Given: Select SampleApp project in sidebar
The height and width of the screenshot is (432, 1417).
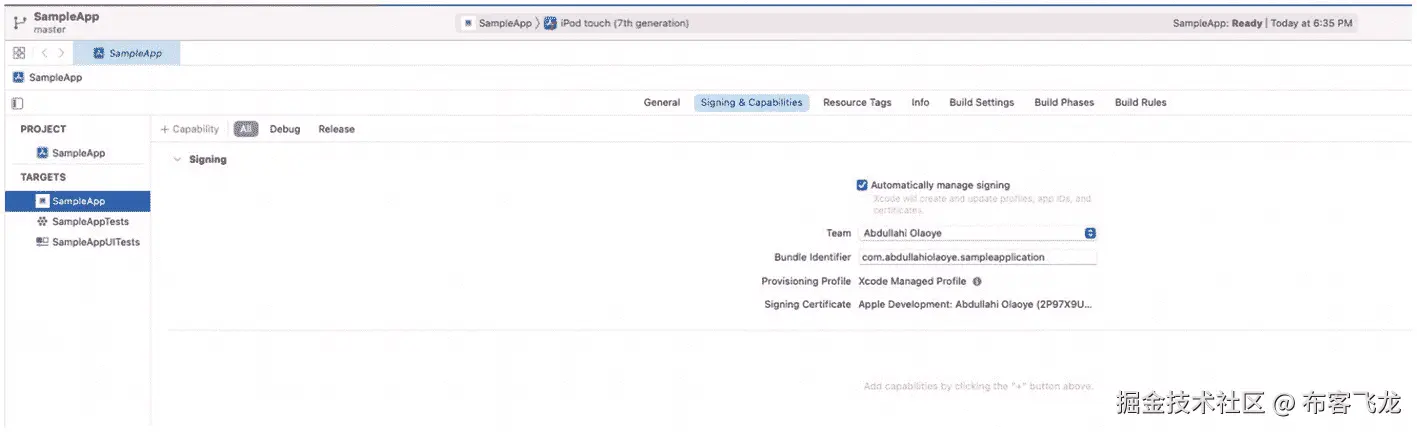Looking at the screenshot, I should [77, 153].
